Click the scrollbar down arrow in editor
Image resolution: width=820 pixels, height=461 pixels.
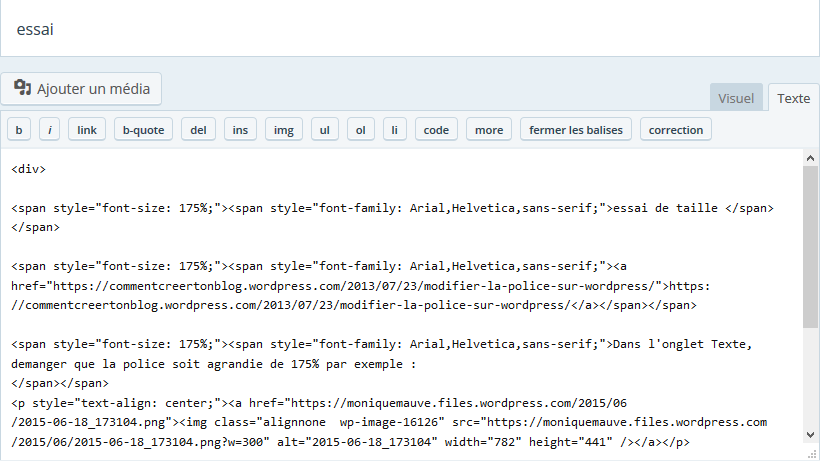[x=811, y=434]
